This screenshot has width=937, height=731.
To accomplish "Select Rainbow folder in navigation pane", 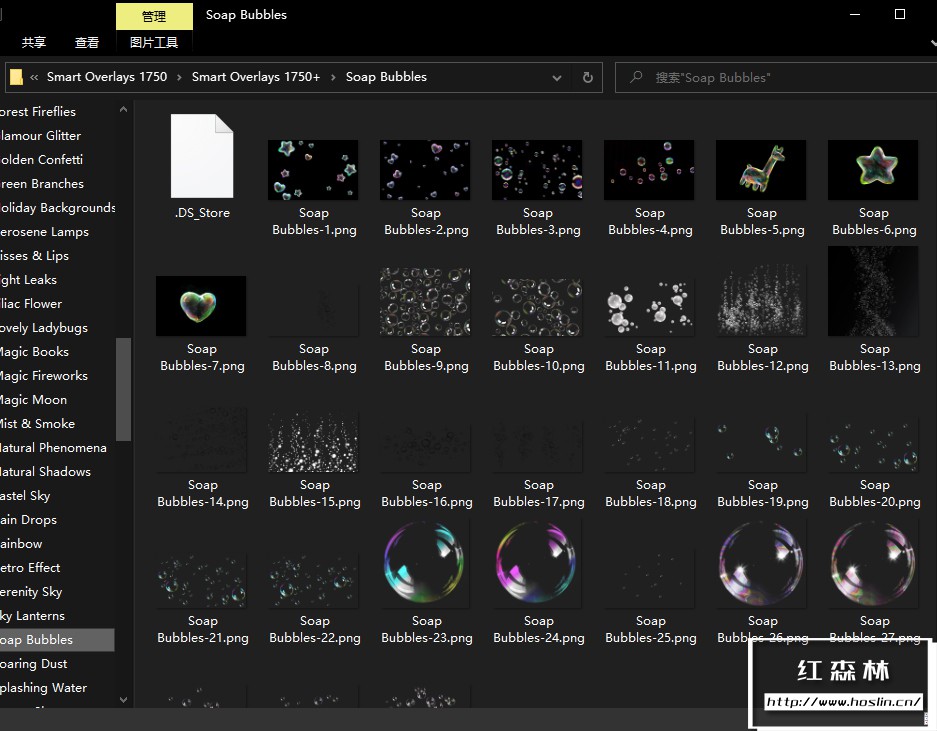I will [x=22, y=544].
